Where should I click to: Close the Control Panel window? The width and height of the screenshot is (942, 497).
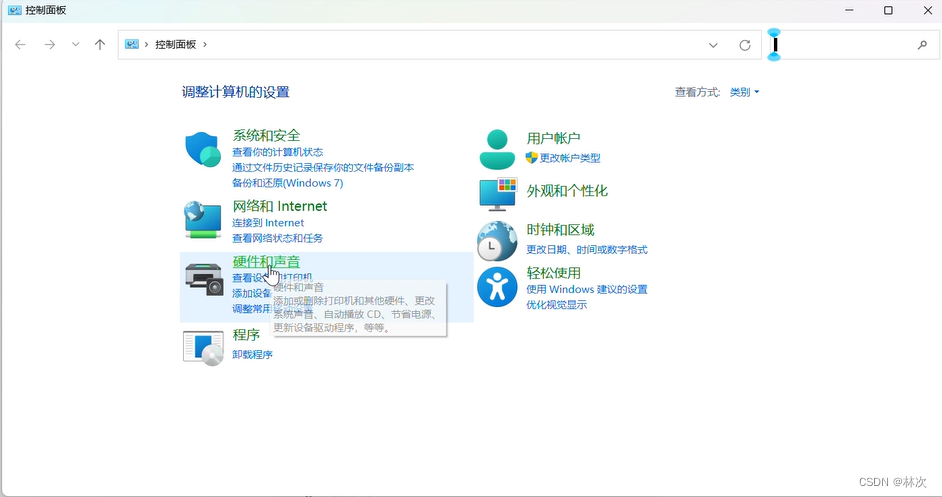928,10
